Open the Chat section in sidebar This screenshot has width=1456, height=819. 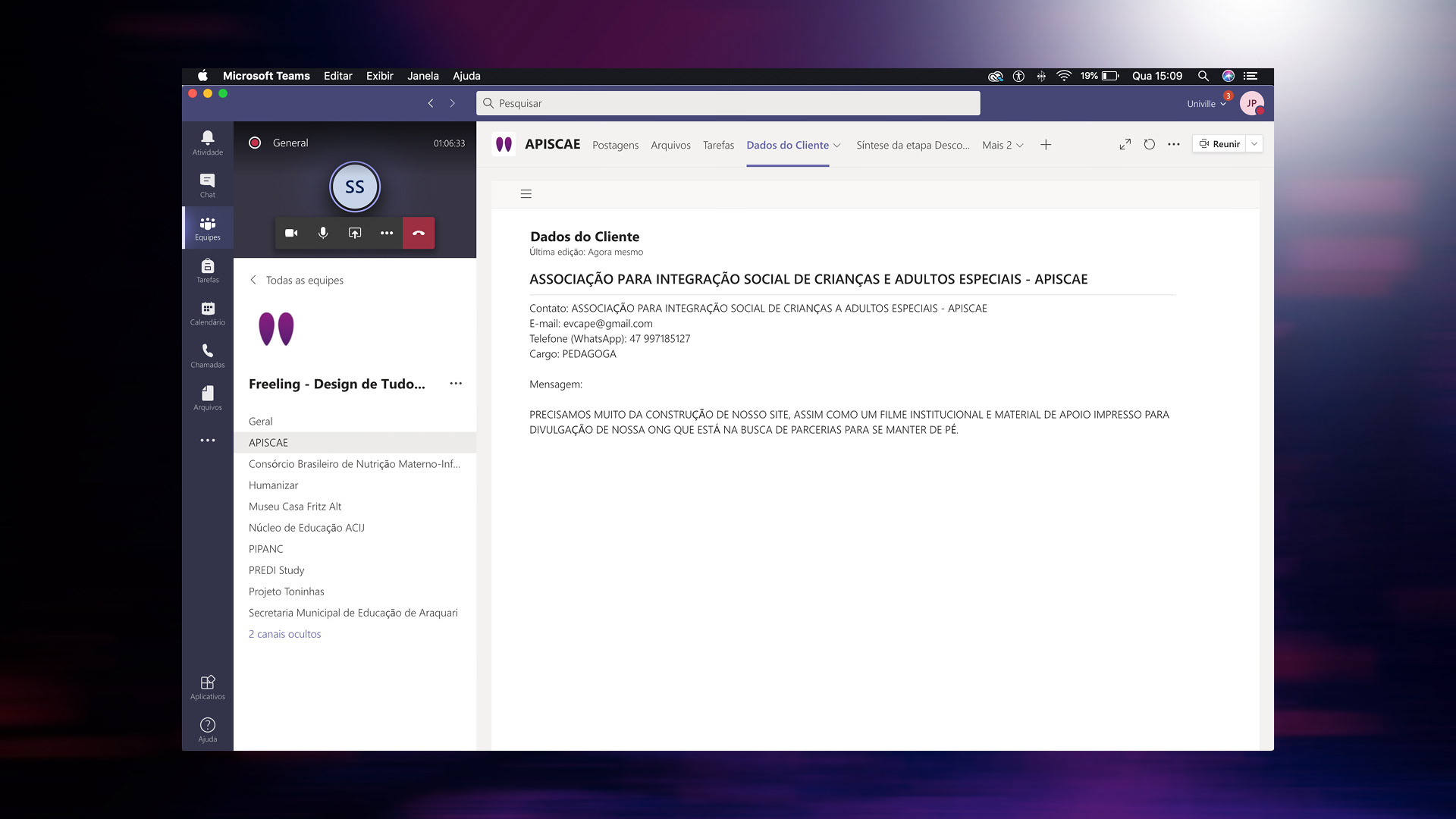207,185
